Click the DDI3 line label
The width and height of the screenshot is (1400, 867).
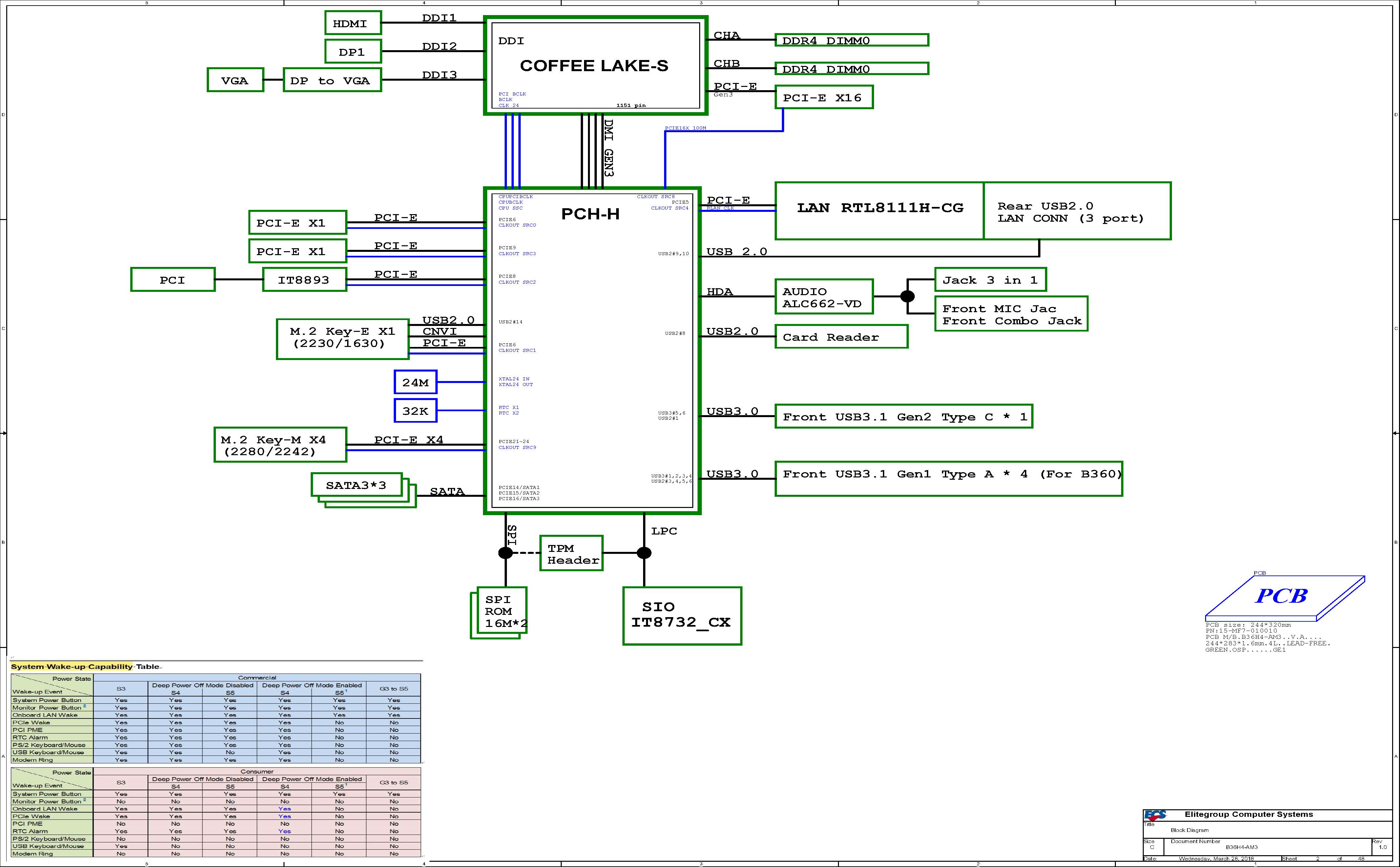point(440,74)
